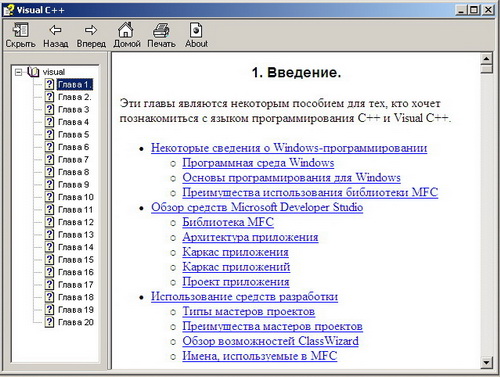The height and width of the screenshot is (377, 500).
Task: Open Глава 20 topic
Action: click(x=76, y=322)
